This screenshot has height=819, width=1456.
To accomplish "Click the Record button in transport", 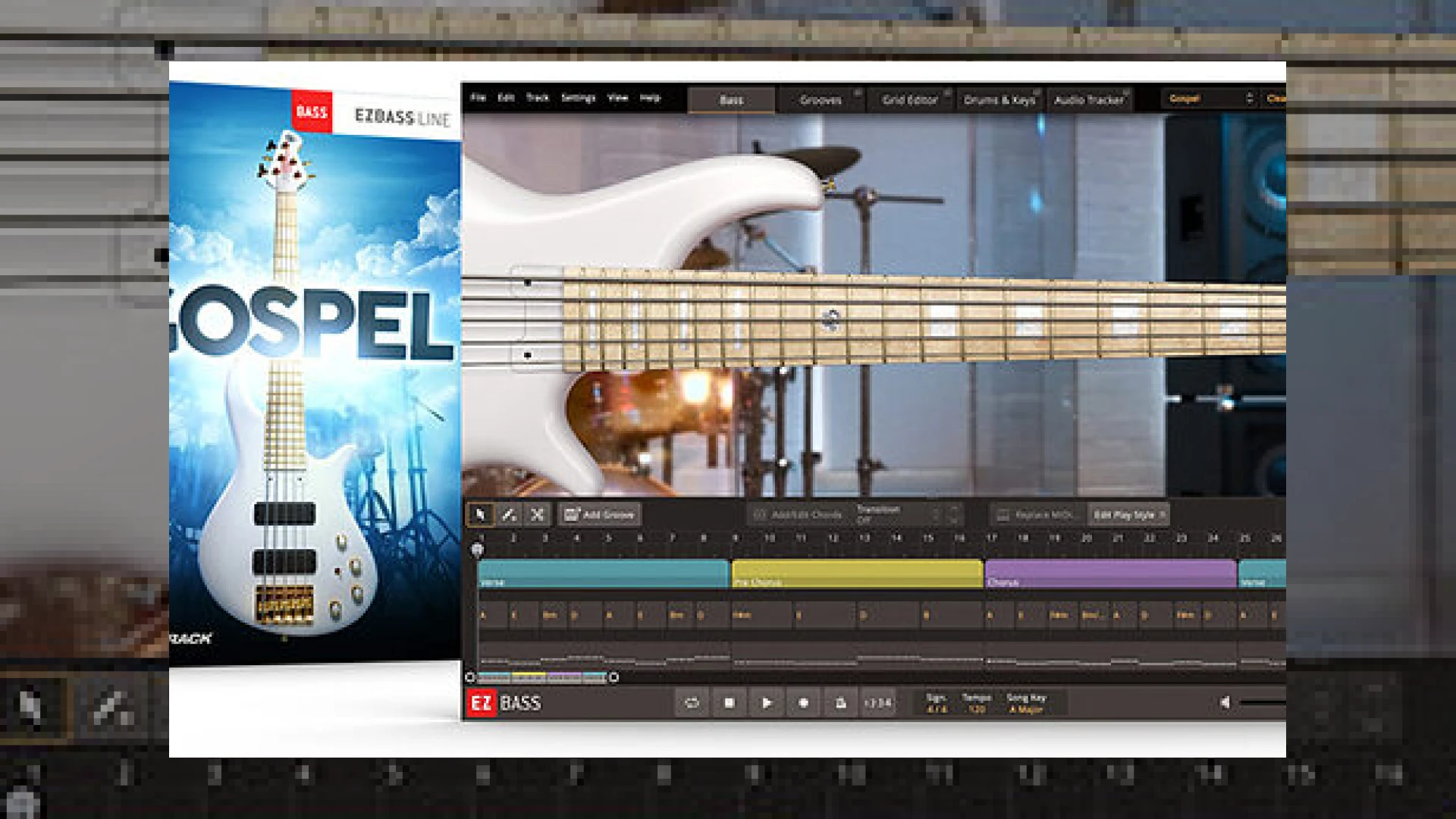I will pyautogui.click(x=803, y=703).
